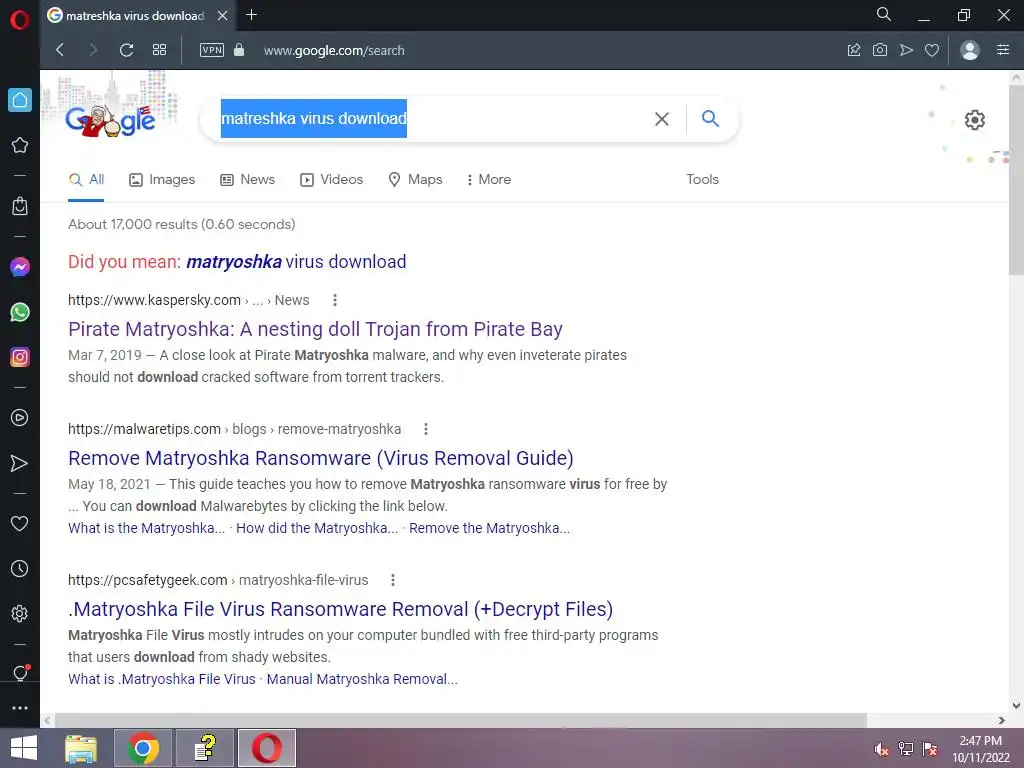The width and height of the screenshot is (1024, 768).
Task: Open options for the pcsafetygeek result
Action: pos(392,580)
